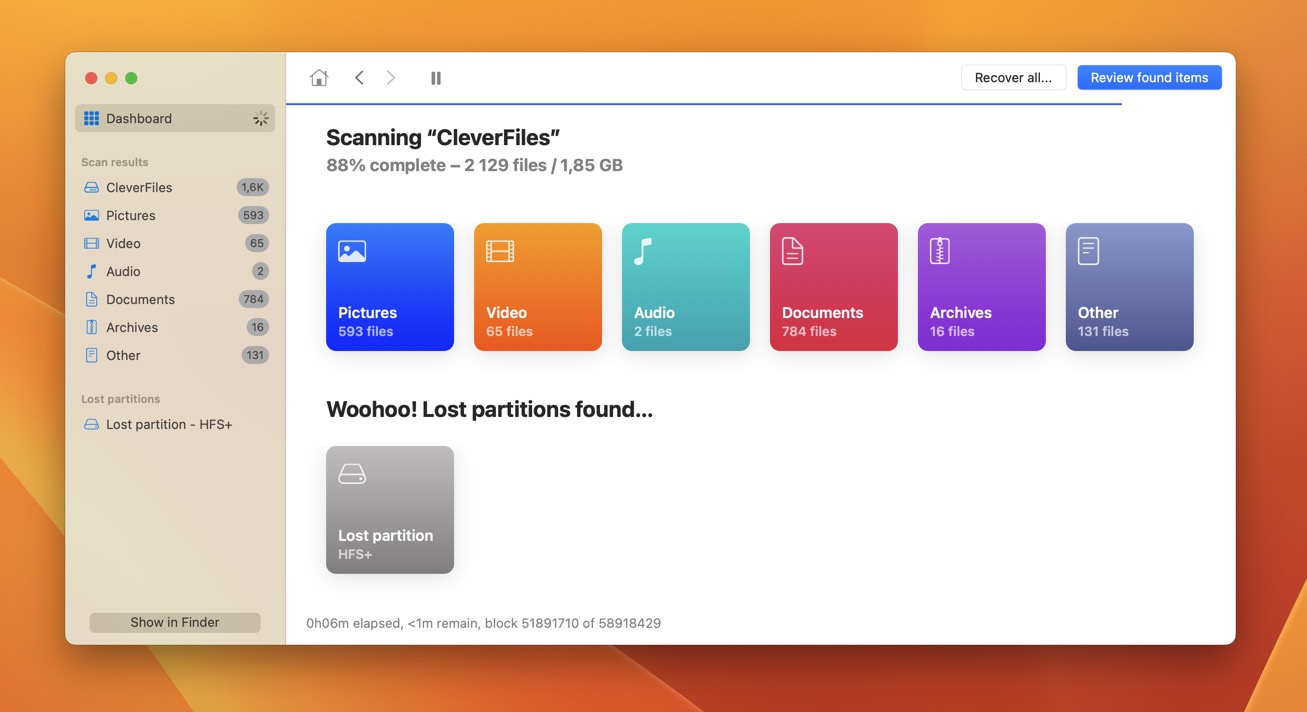This screenshot has width=1307, height=712.
Task: Click the Dashboard grid icon
Action: tap(91, 118)
